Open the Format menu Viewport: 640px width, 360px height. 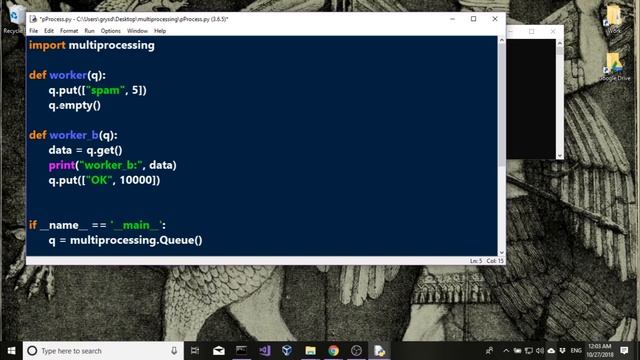click(69, 31)
